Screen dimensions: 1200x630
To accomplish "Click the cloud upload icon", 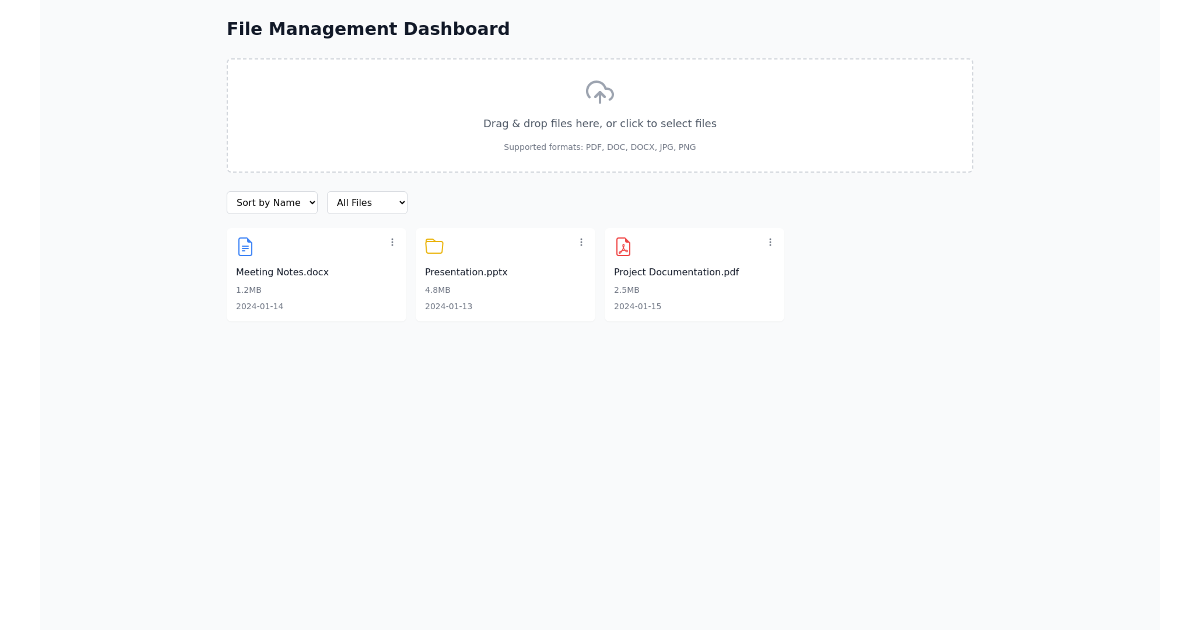I will [599, 92].
